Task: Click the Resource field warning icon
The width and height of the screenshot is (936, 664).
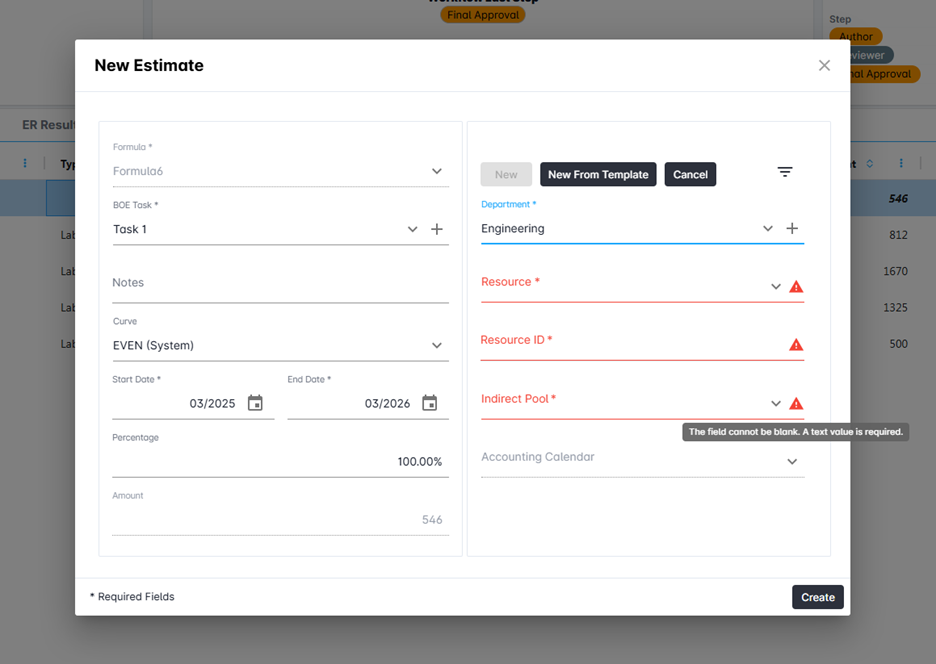Action: pyautogui.click(x=796, y=287)
